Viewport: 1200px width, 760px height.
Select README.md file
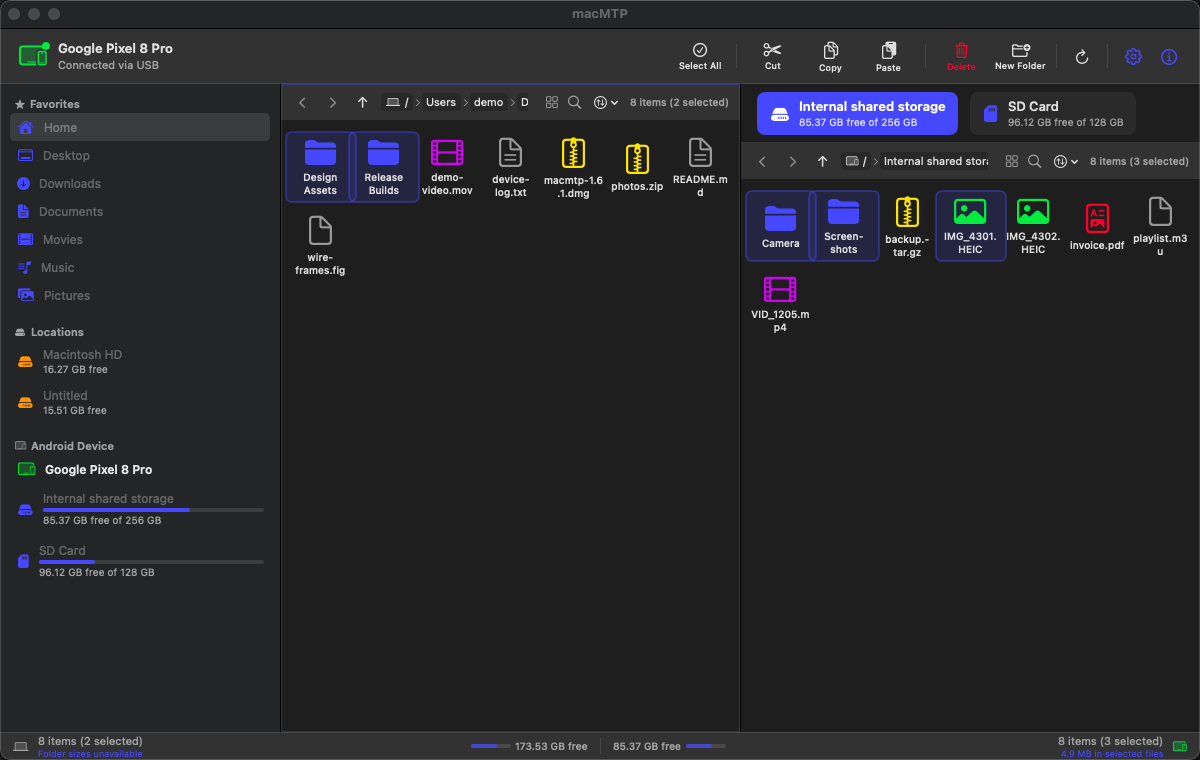(x=700, y=167)
